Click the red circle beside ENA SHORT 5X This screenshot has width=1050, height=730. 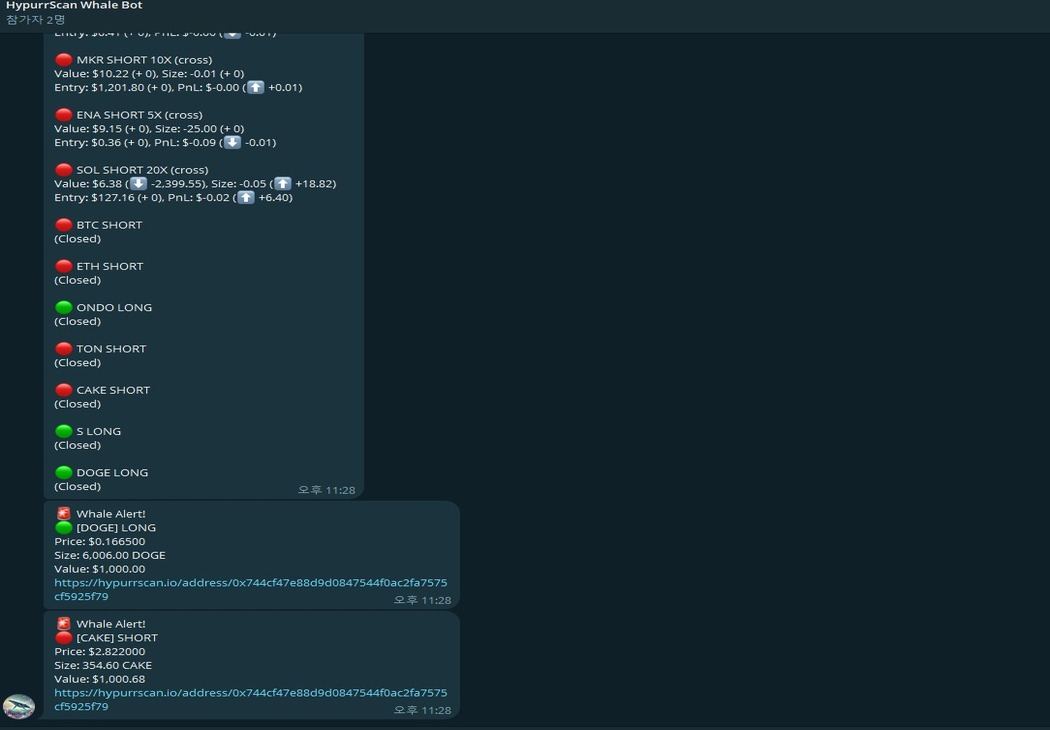pyautogui.click(x=64, y=115)
